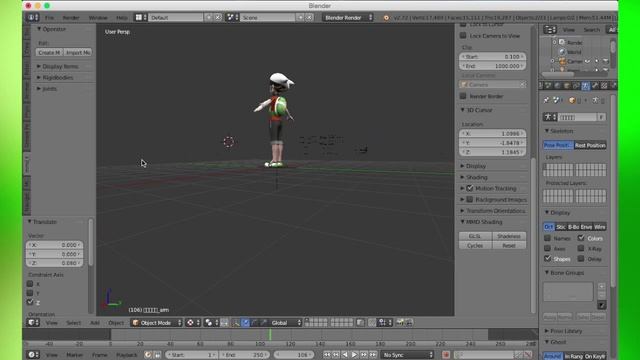The width and height of the screenshot is (640, 360).
Task: Play animation in reverse
Action: tap(345, 355)
